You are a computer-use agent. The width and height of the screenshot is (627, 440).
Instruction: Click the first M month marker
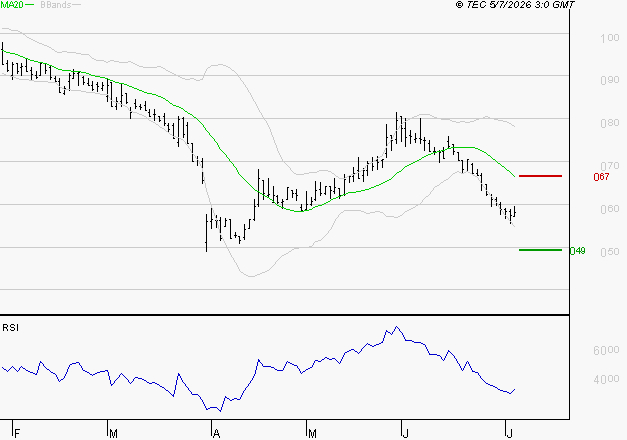pos(113,433)
